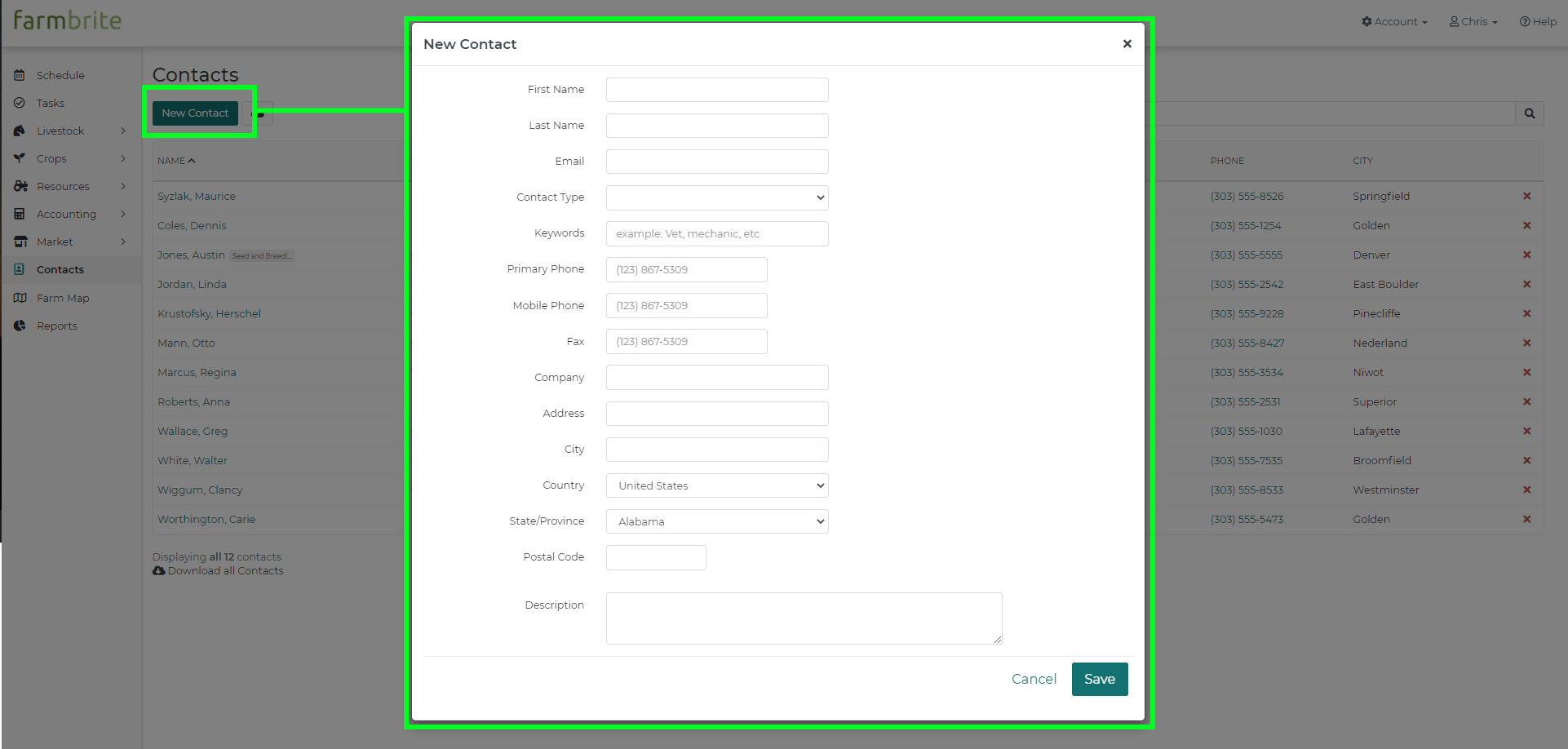Screen dimensions: 1568x749
Task: Click the Resources tractor icon
Action: pyautogui.click(x=20, y=186)
